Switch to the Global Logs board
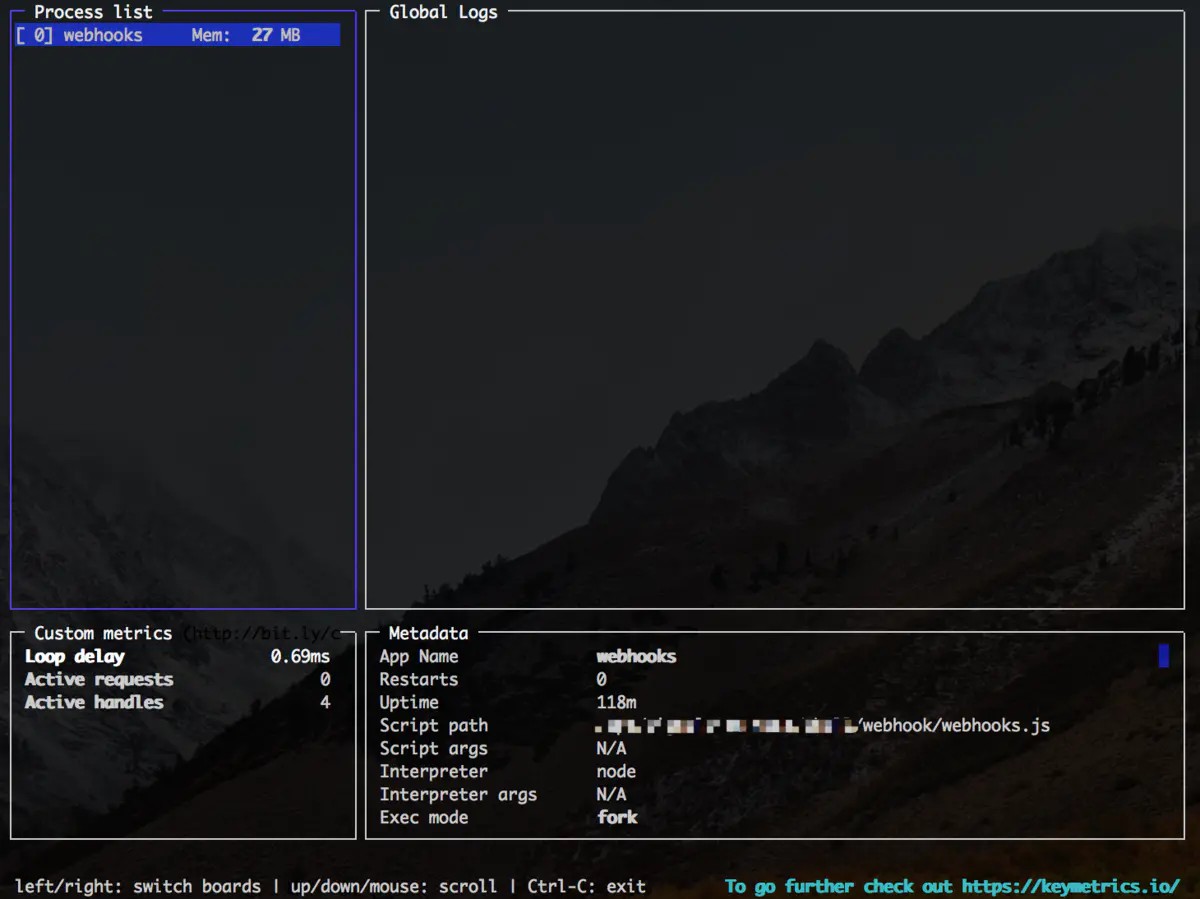This screenshot has width=1200, height=899. (x=443, y=12)
